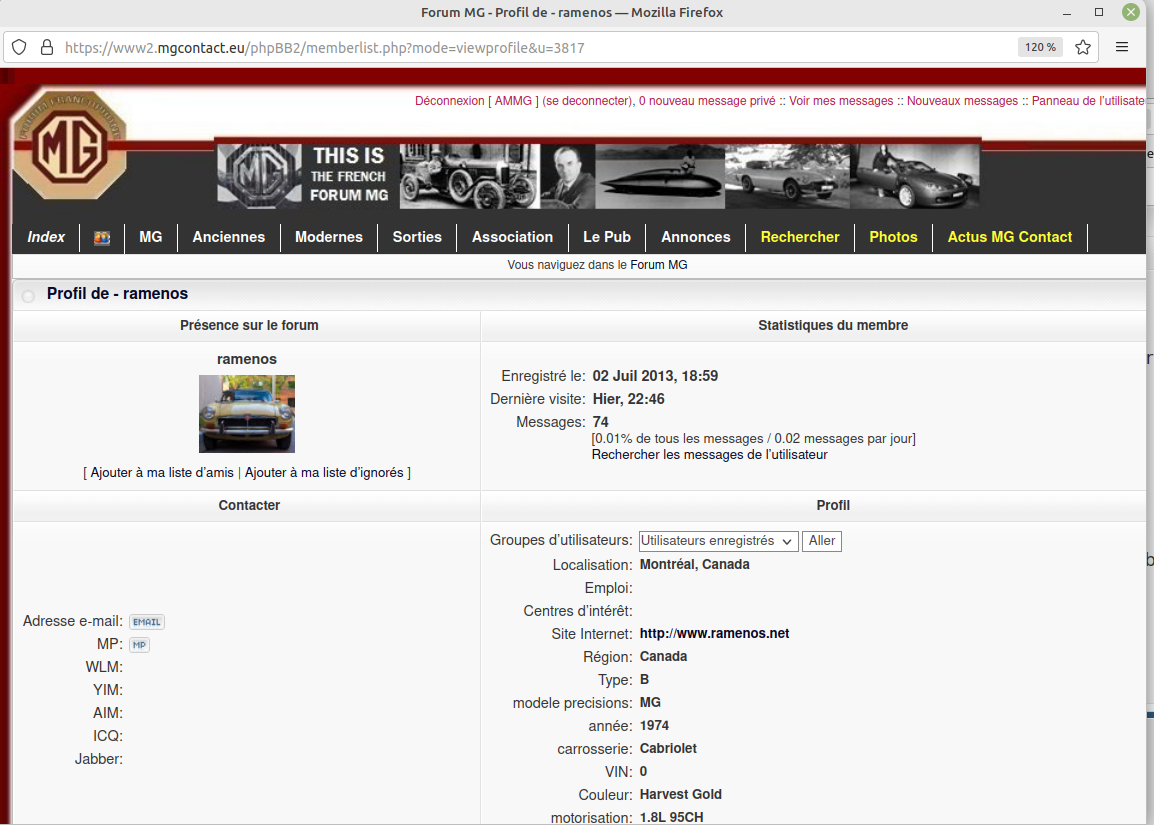Open the Photos menu item
The height and width of the screenshot is (825, 1154).
click(893, 237)
